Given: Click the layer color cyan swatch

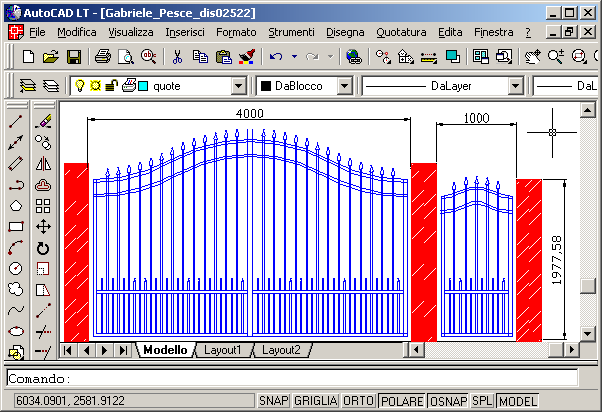Looking at the screenshot, I should point(143,86).
